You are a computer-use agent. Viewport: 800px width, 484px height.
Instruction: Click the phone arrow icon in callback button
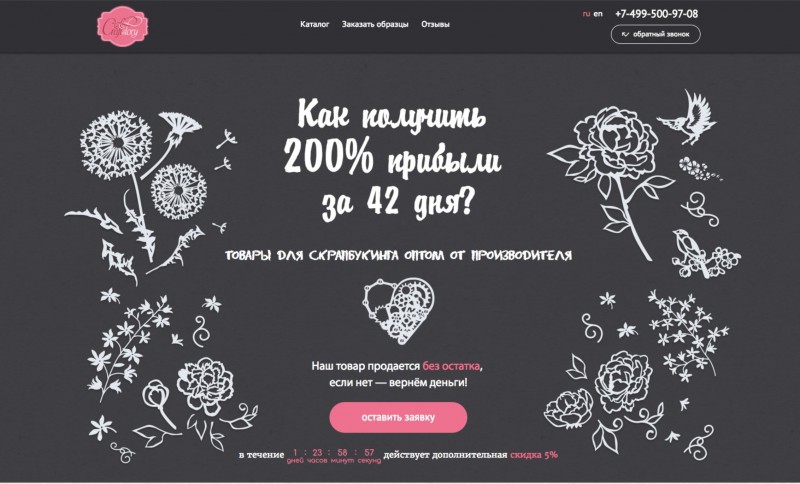point(626,34)
